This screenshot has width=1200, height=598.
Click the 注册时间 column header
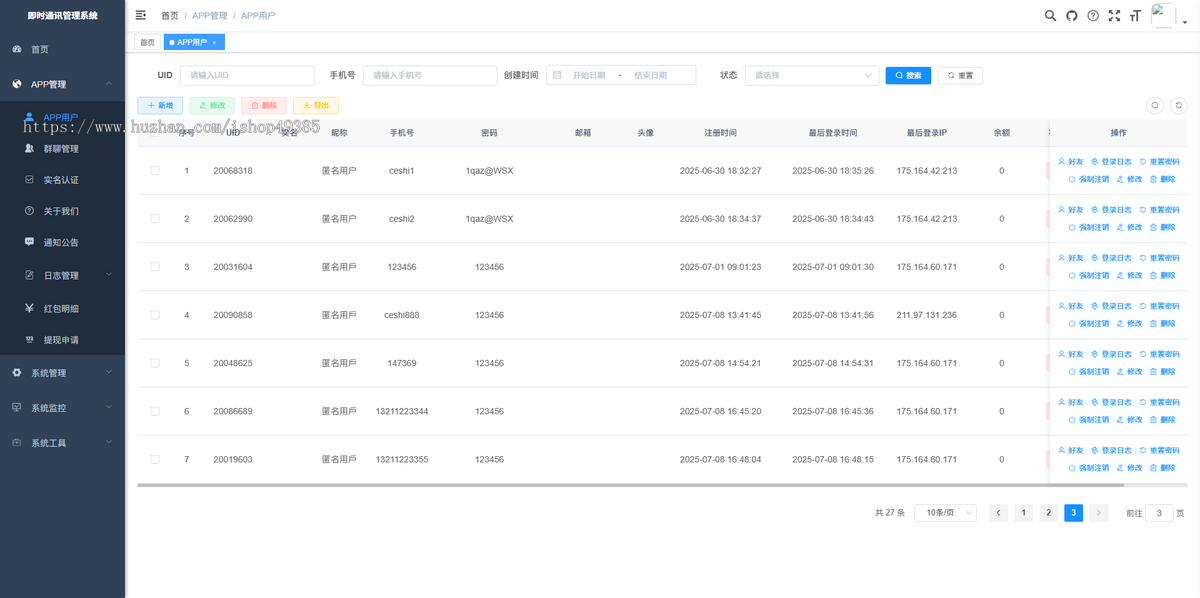point(720,132)
